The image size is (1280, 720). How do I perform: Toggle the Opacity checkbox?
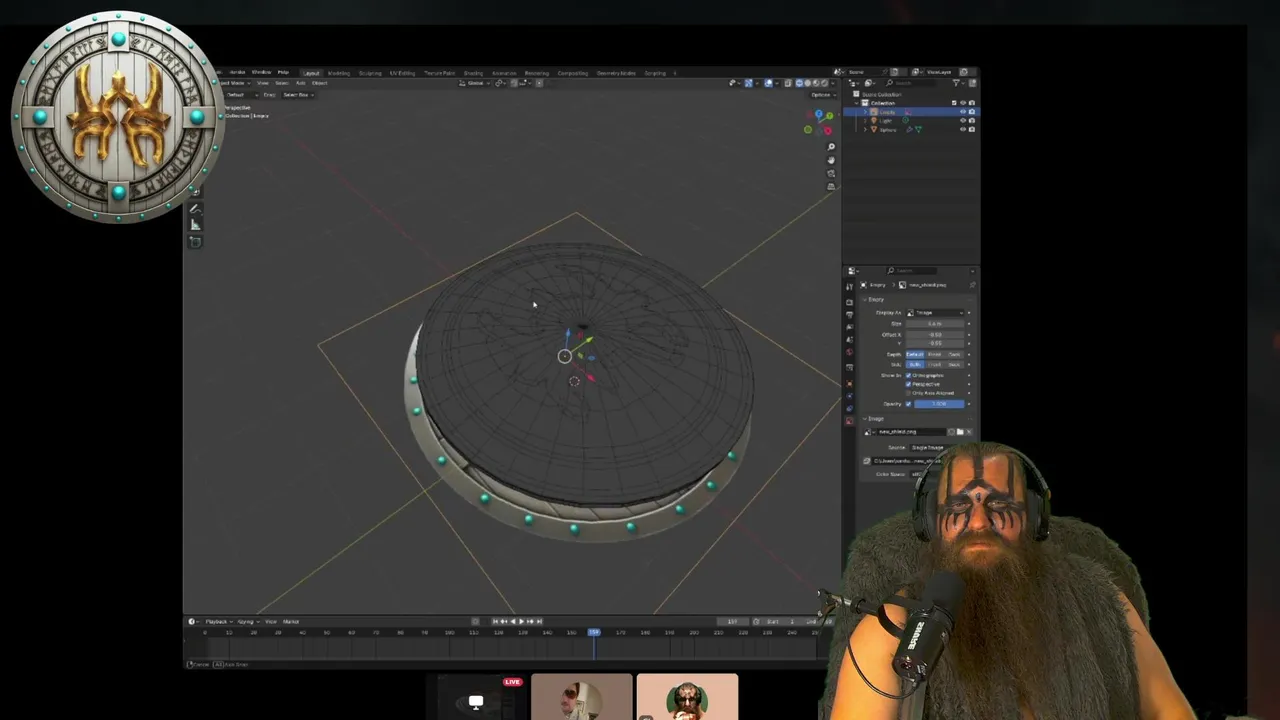point(908,404)
